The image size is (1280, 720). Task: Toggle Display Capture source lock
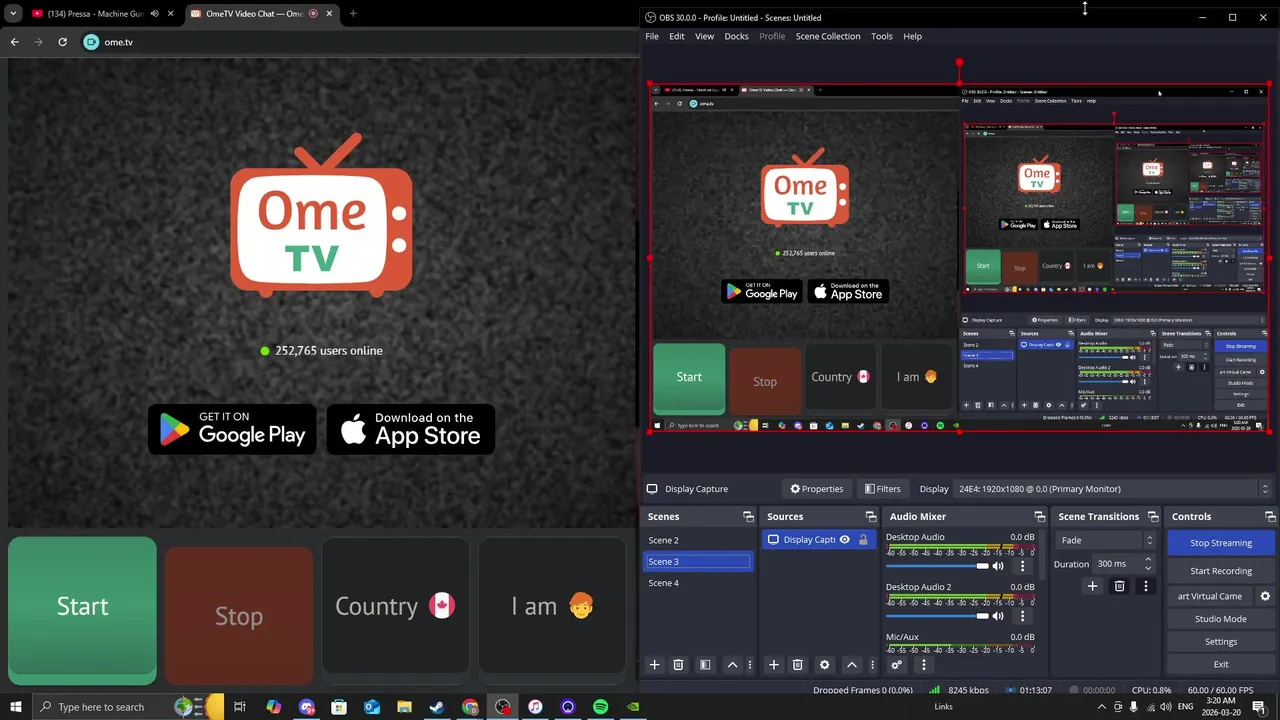tap(863, 540)
